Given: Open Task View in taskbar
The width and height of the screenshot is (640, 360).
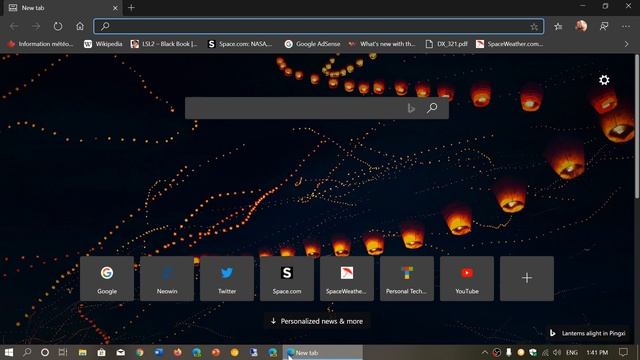Looking at the screenshot, I should (63, 352).
